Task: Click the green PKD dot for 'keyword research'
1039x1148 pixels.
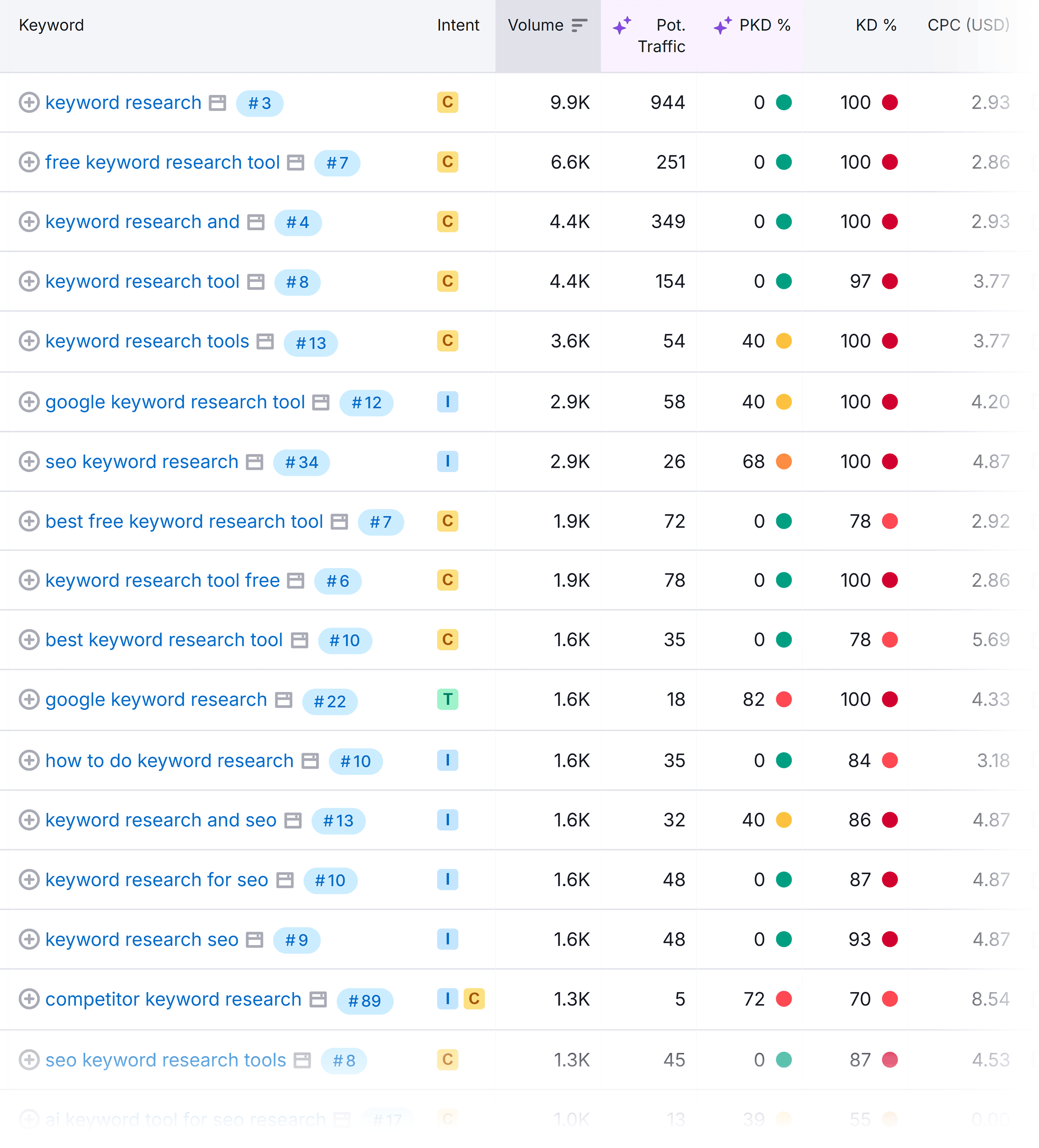Action: pyautogui.click(x=784, y=103)
